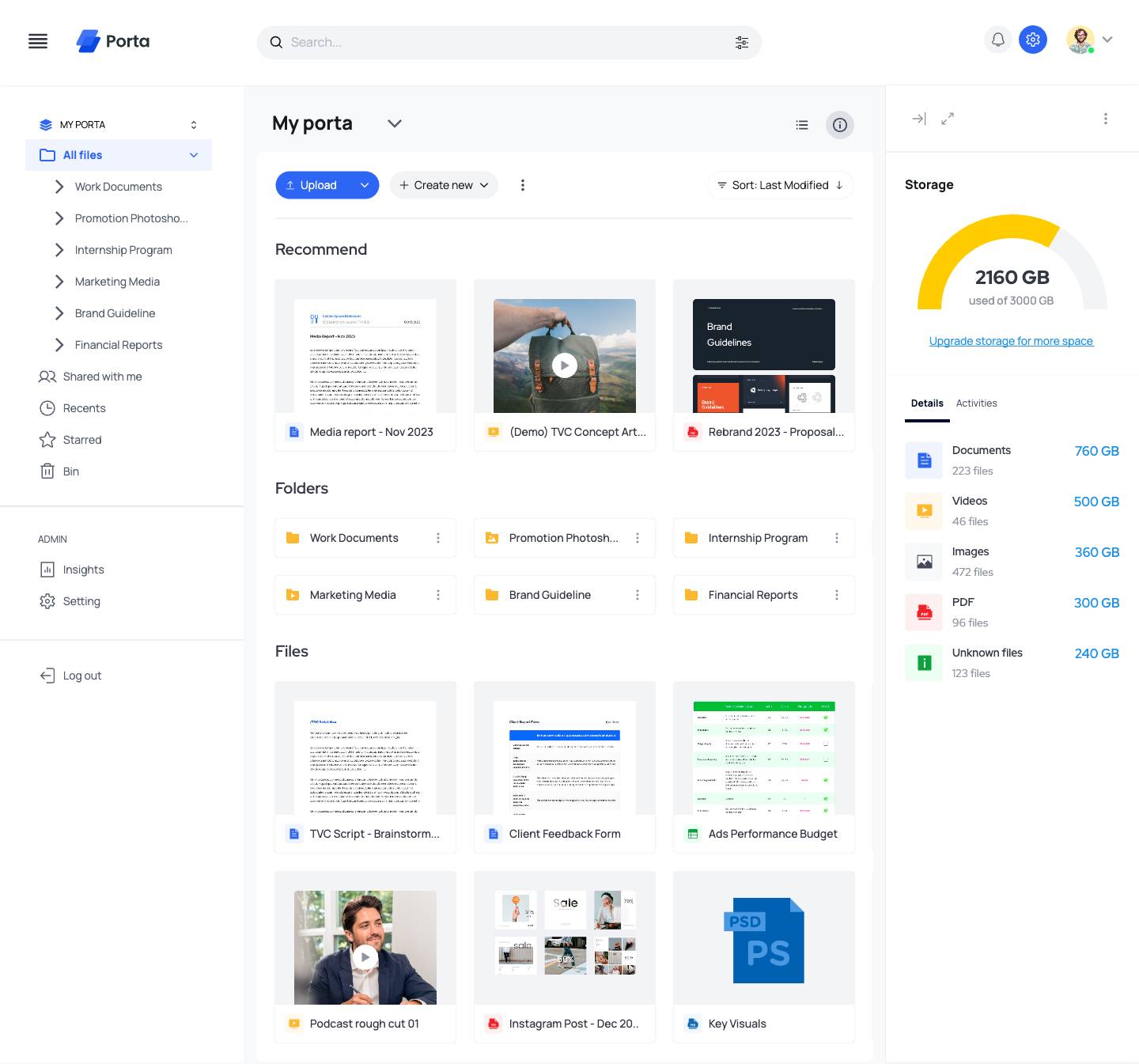Viewport: 1139px width, 1064px height.
Task: Open Work Documents folder options menu
Action: coord(438,538)
